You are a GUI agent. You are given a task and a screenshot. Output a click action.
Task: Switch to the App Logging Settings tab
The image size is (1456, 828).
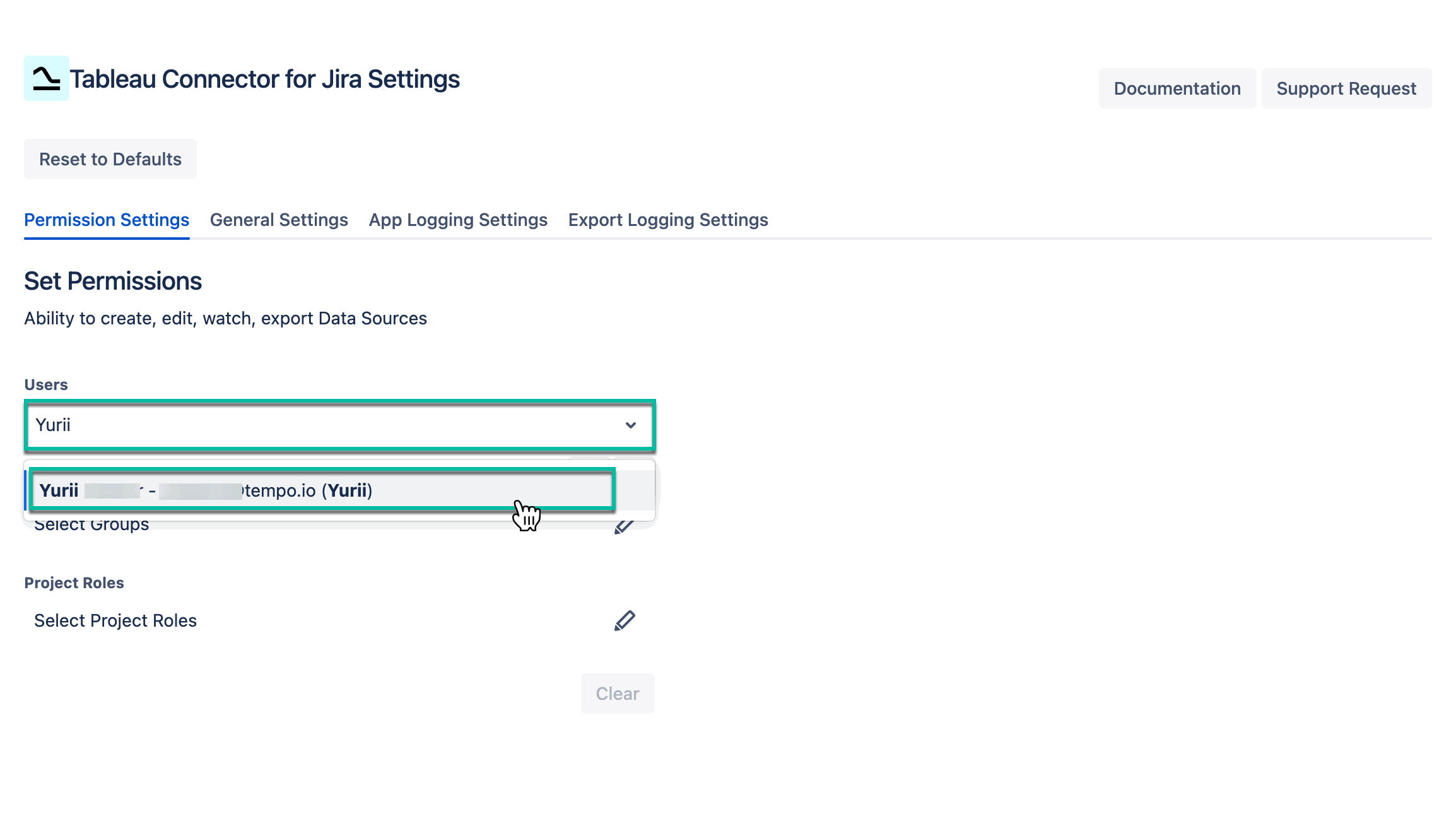point(458,220)
